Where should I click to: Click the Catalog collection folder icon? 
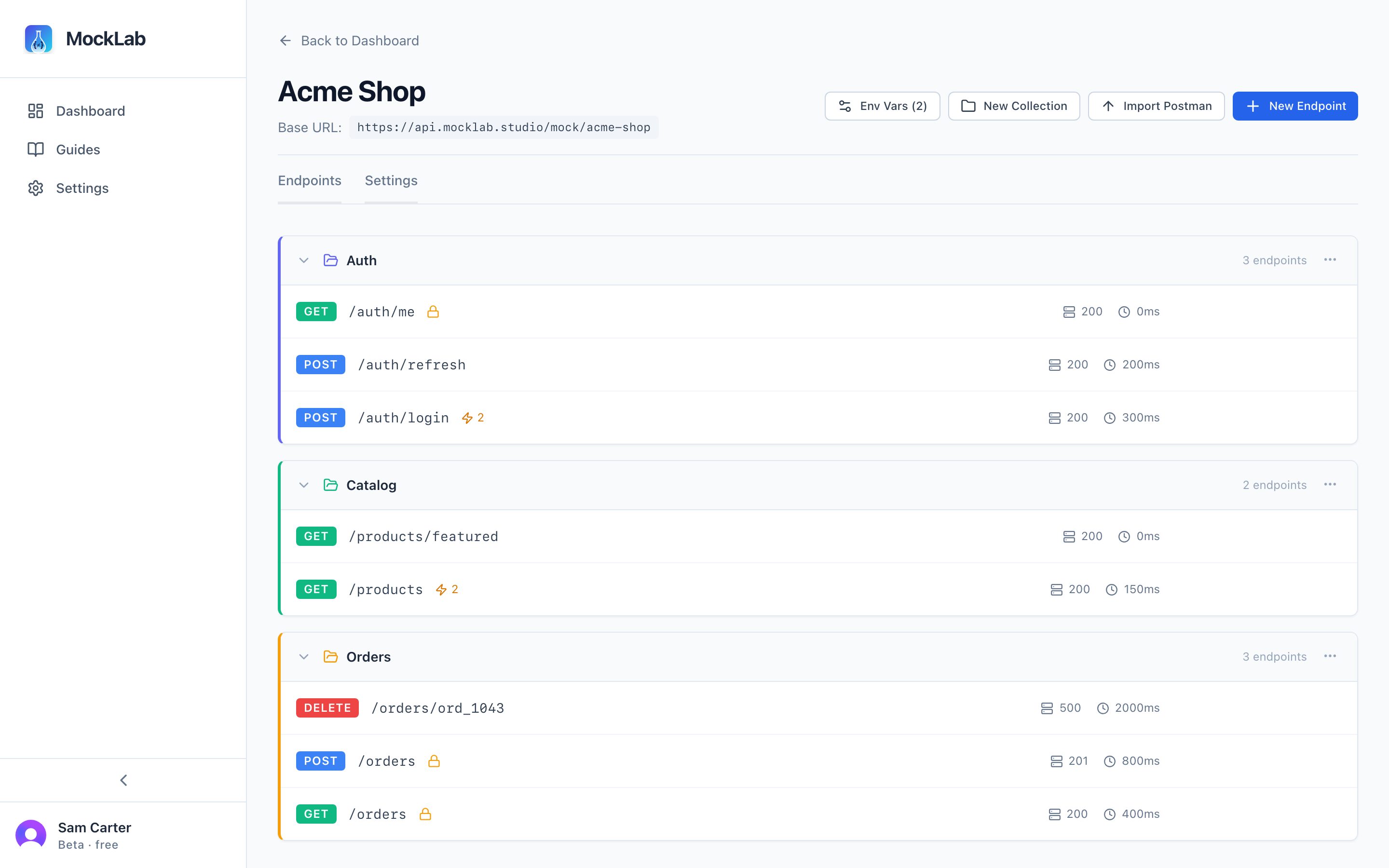coord(330,485)
